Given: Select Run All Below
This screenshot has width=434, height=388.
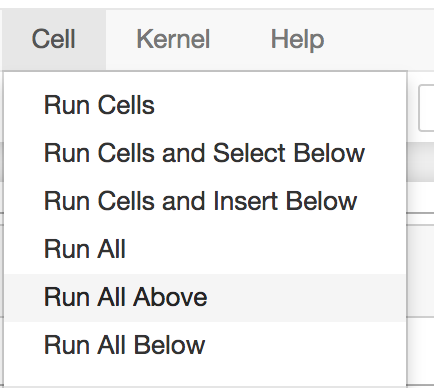Looking at the screenshot, I should tap(205, 345).
